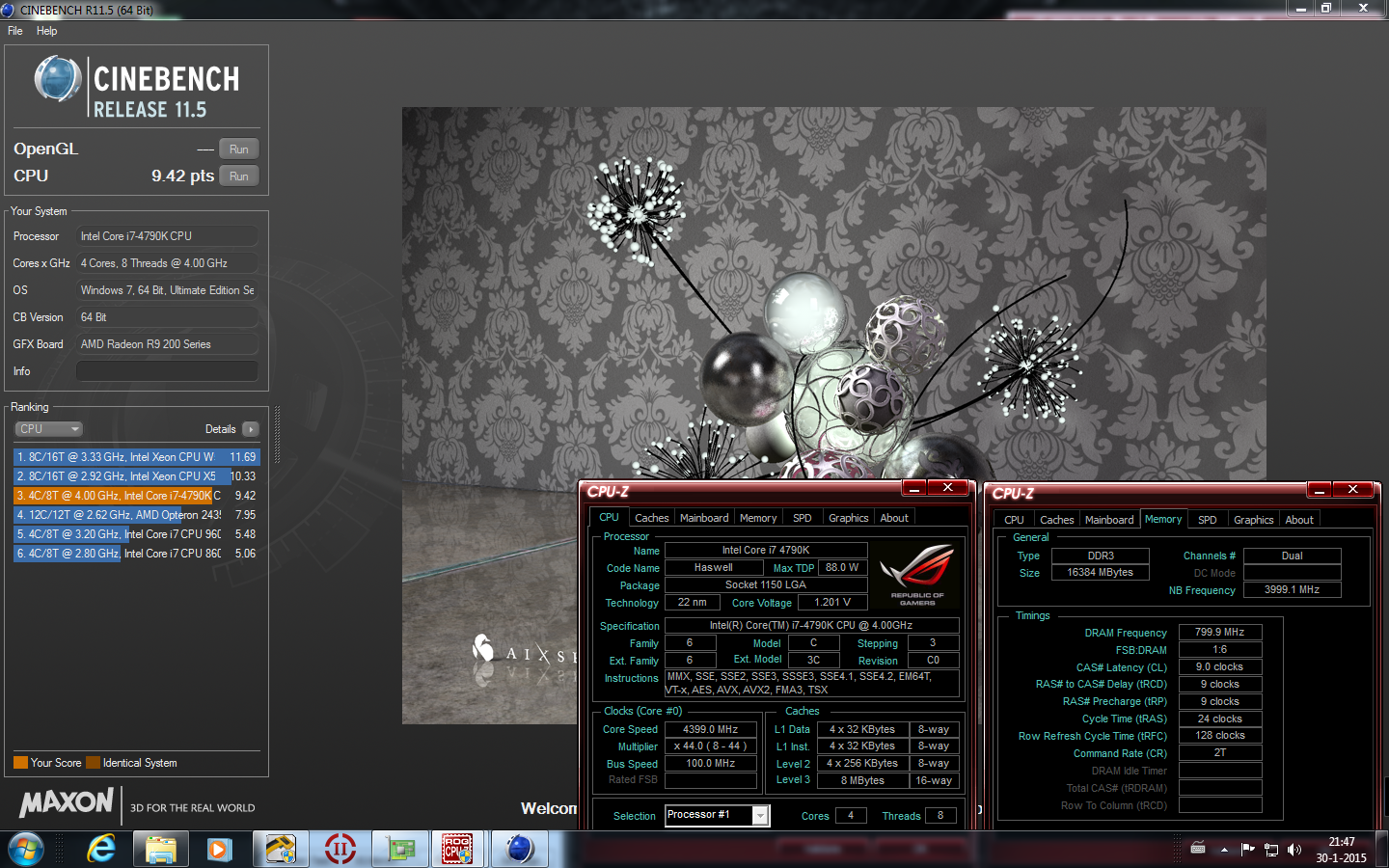Open the Windows Start menu orb

pyautogui.click(x=25, y=849)
